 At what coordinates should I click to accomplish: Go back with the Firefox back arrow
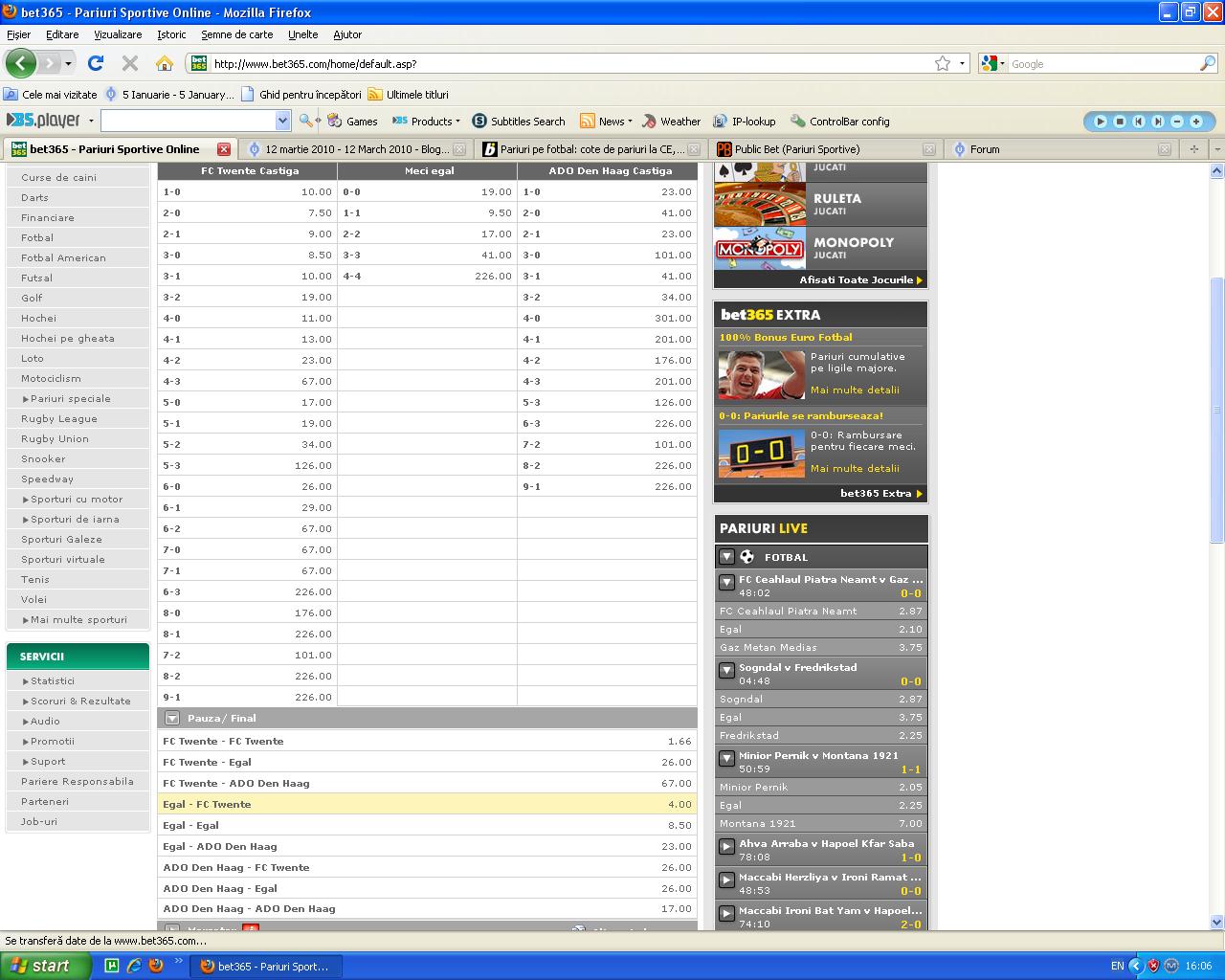pos(20,63)
